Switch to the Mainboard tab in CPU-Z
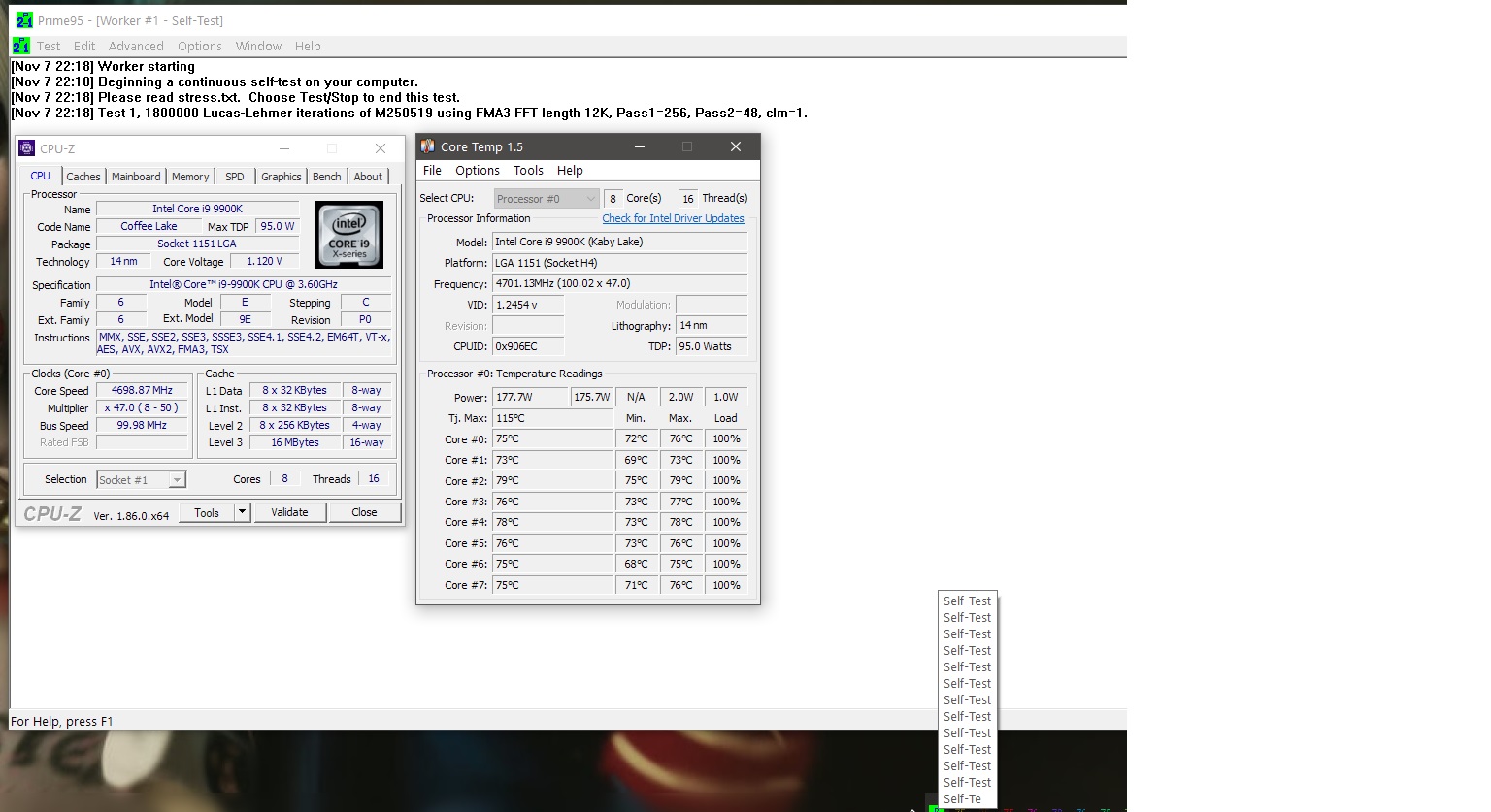 pos(136,177)
